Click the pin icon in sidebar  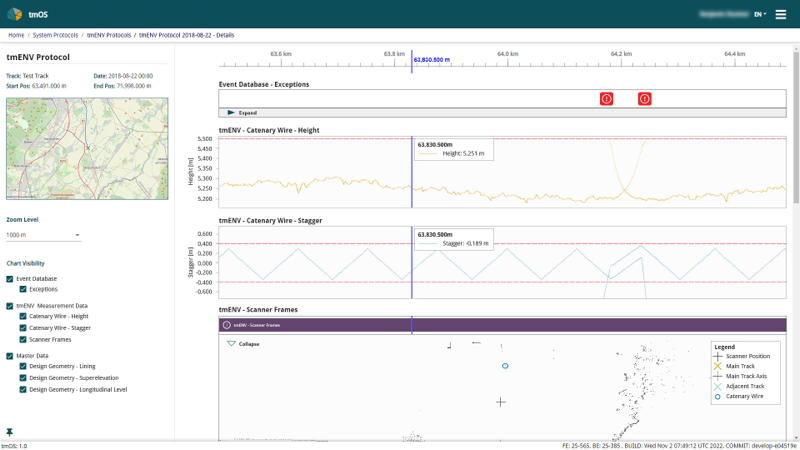9,432
